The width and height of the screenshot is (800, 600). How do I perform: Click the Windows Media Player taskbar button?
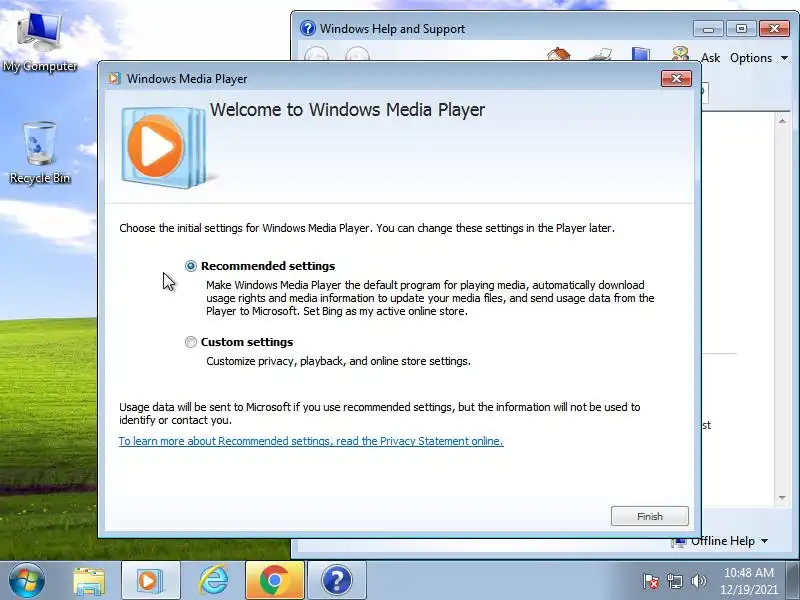[x=151, y=581]
